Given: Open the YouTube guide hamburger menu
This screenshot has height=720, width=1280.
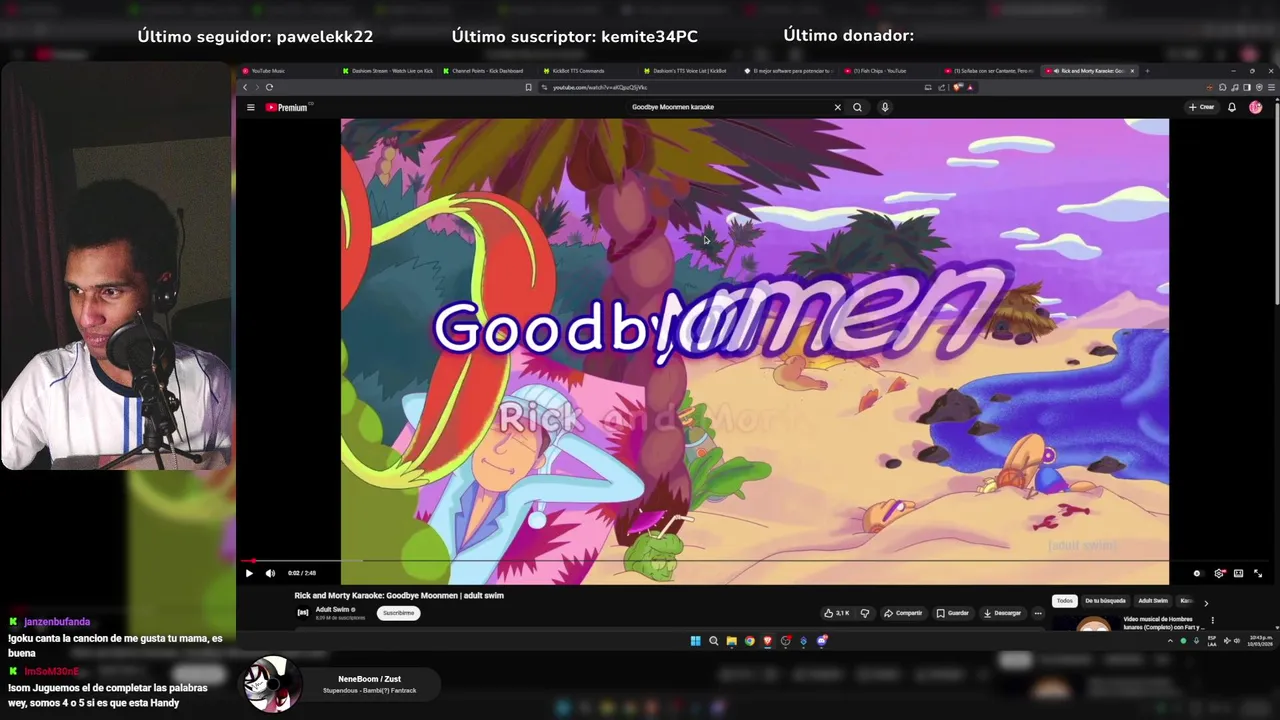Looking at the screenshot, I should pyautogui.click(x=250, y=107).
